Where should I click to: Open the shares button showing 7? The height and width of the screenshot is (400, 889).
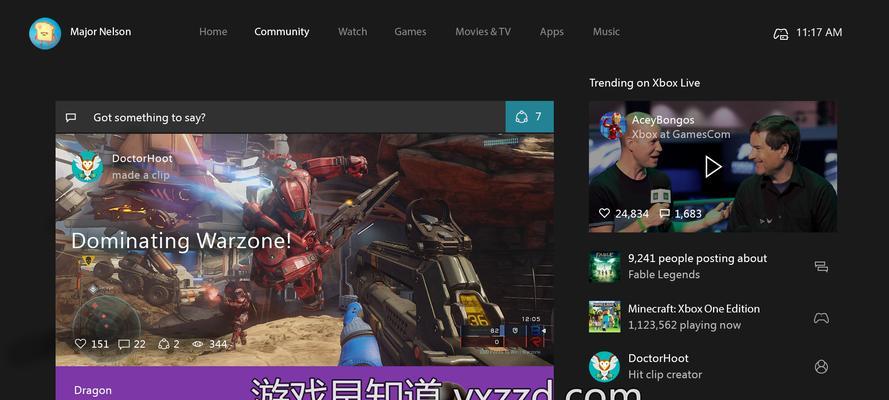530,117
